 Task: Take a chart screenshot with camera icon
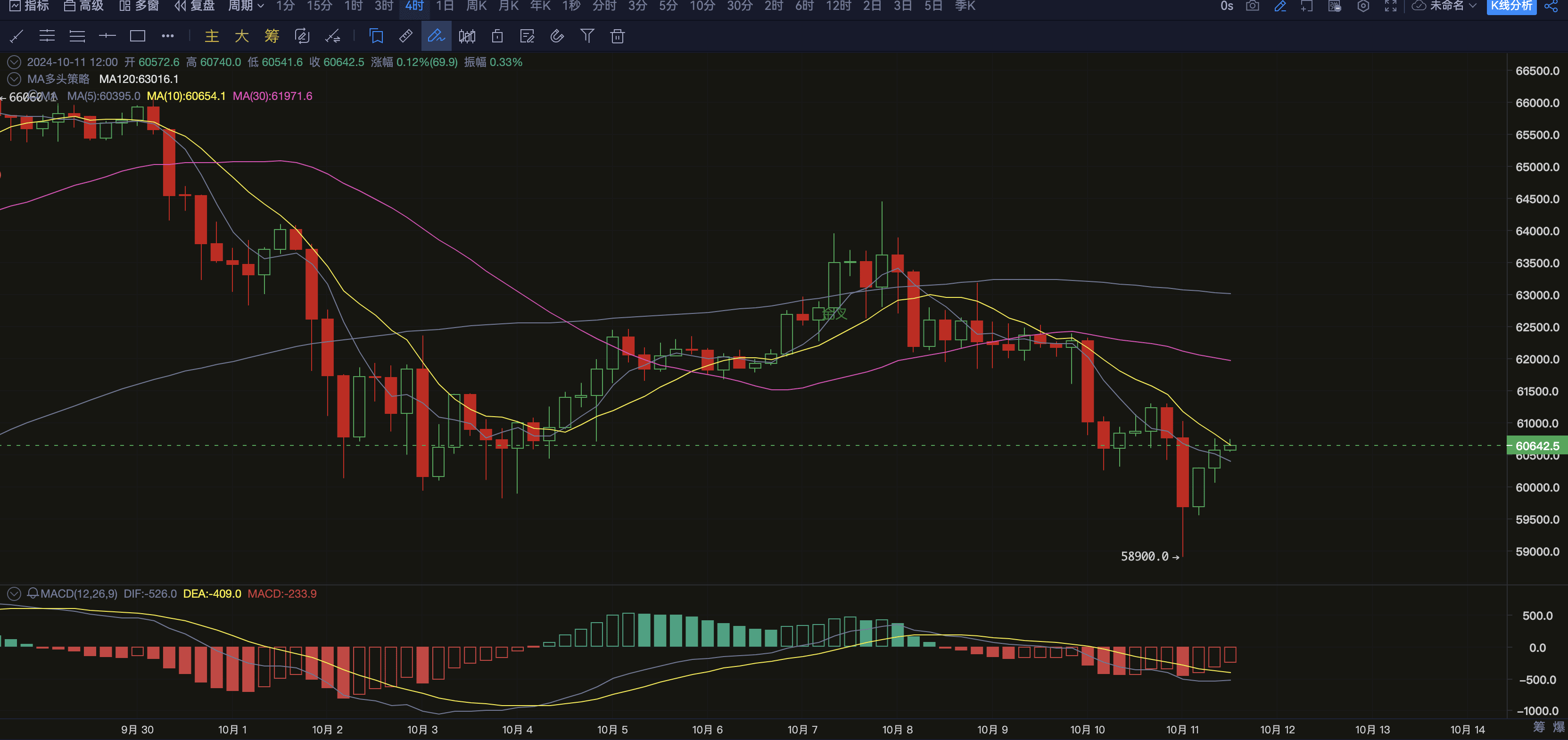click(x=1252, y=6)
